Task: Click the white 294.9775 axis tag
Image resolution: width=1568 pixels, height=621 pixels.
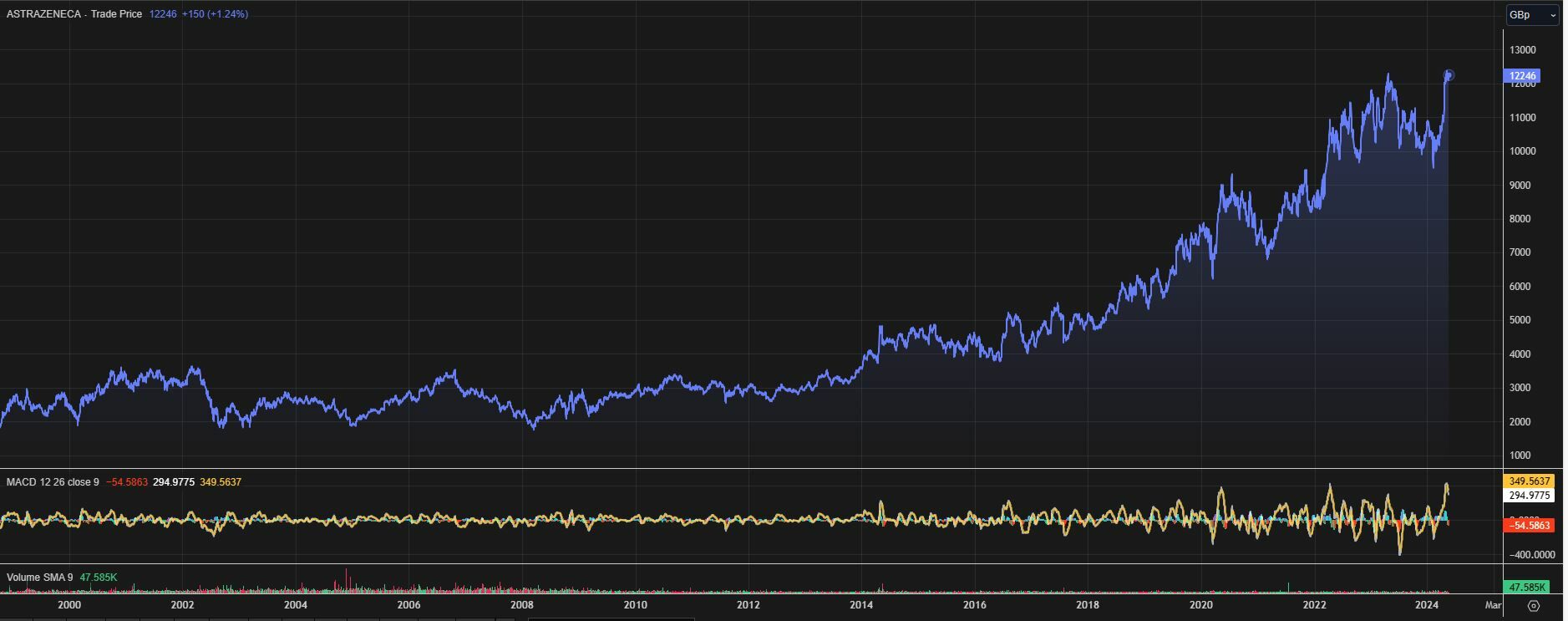Action: 1529,496
